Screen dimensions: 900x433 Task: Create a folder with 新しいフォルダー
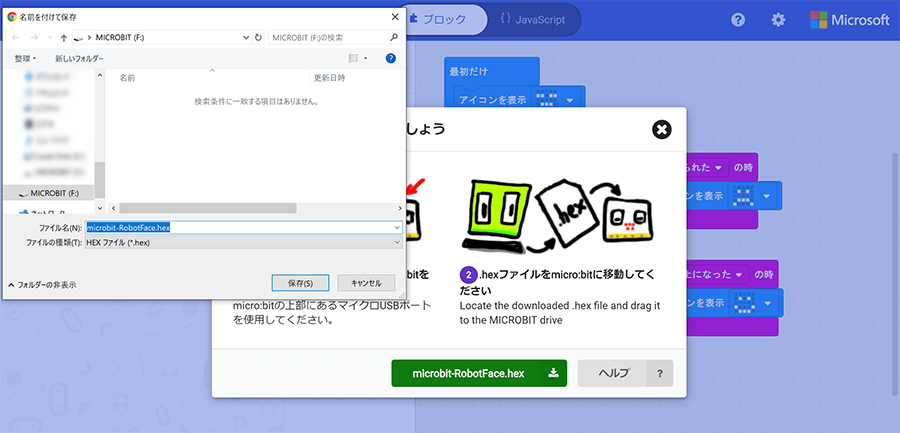click(x=80, y=59)
